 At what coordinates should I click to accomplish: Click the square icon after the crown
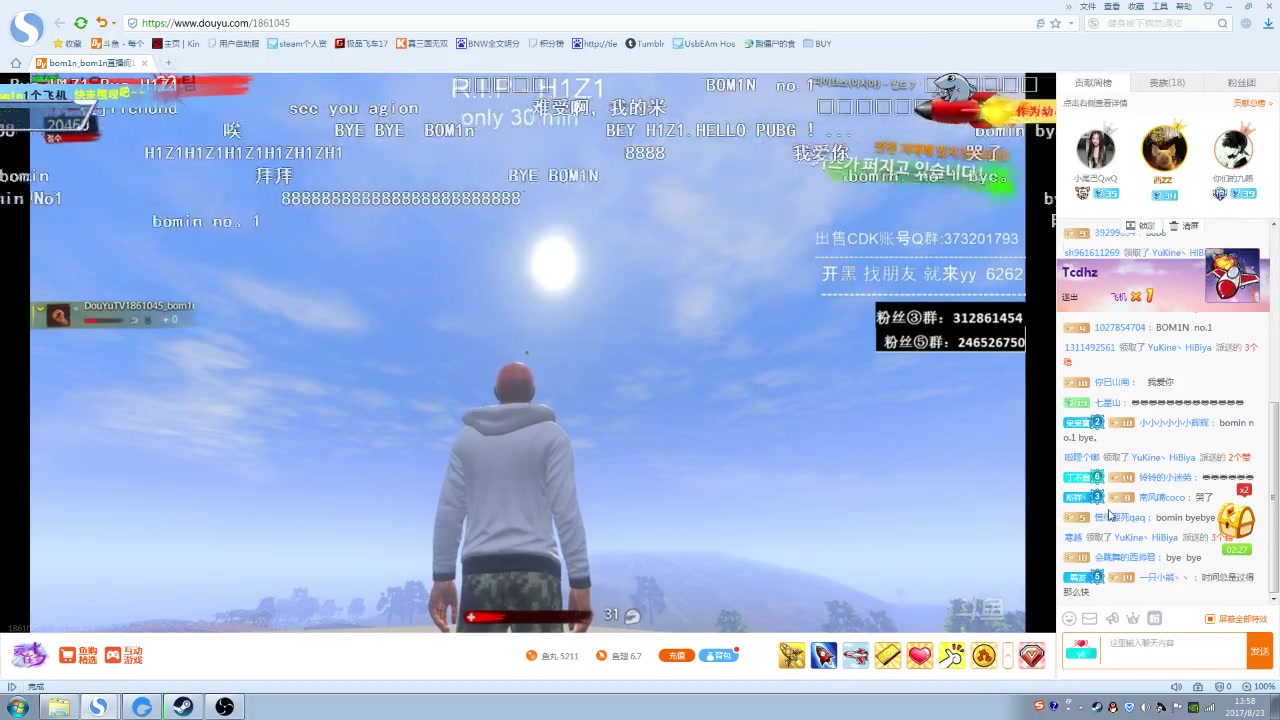[1154, 619]
